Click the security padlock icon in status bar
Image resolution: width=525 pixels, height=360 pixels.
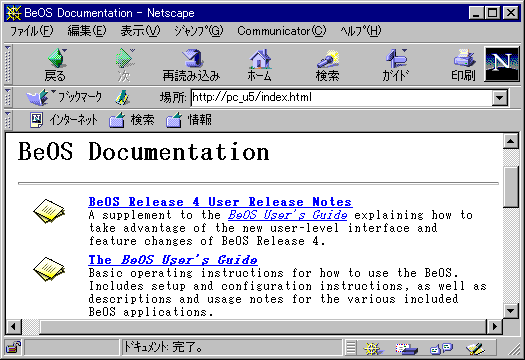[13, 347]
